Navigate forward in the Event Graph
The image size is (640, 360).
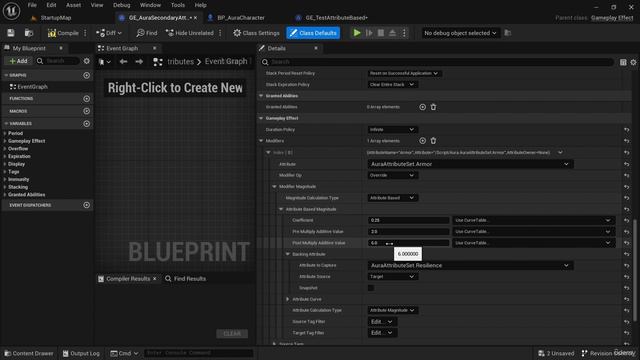point(139,62)
